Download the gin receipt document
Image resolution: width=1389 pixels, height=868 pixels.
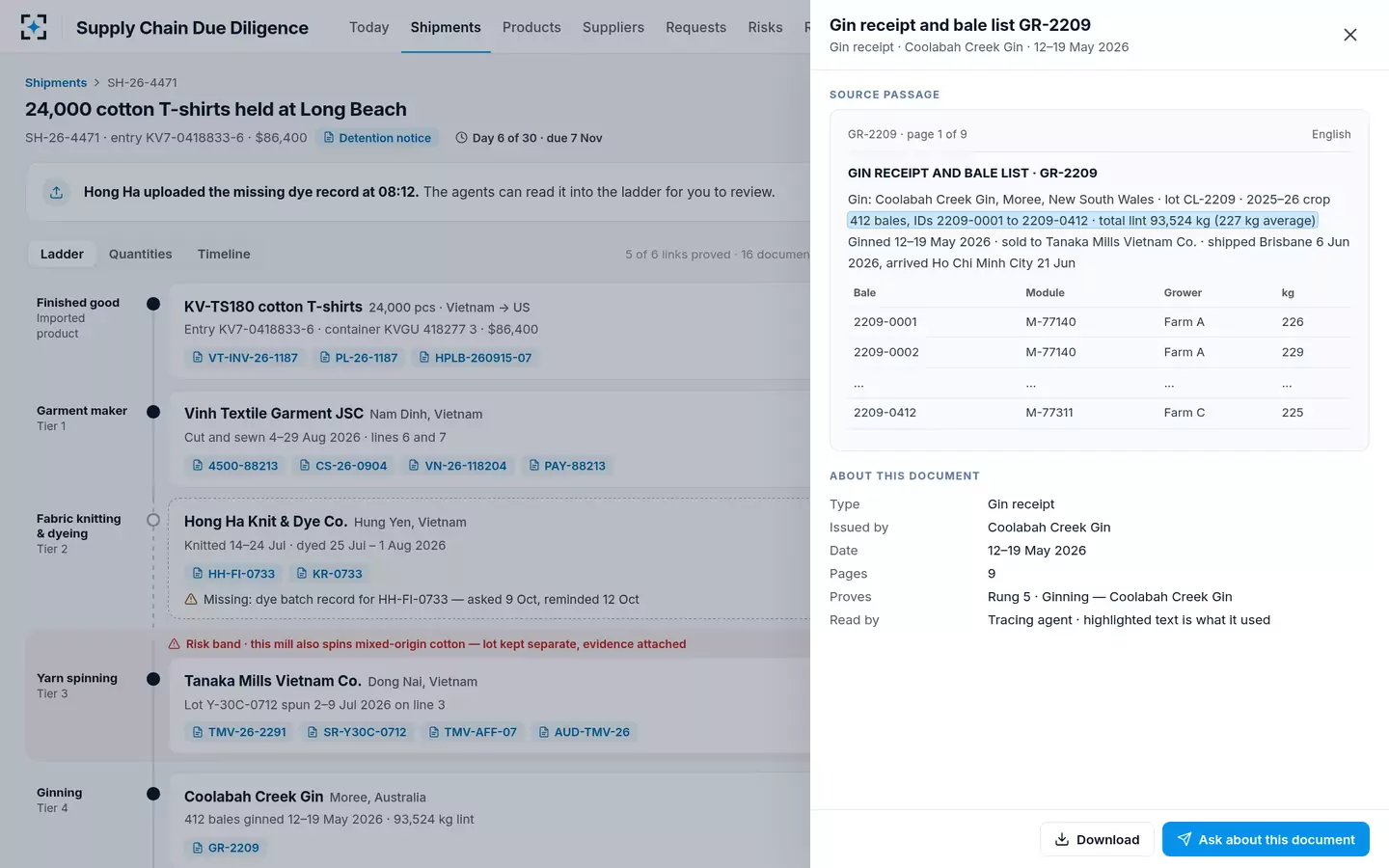(1097, 839)
